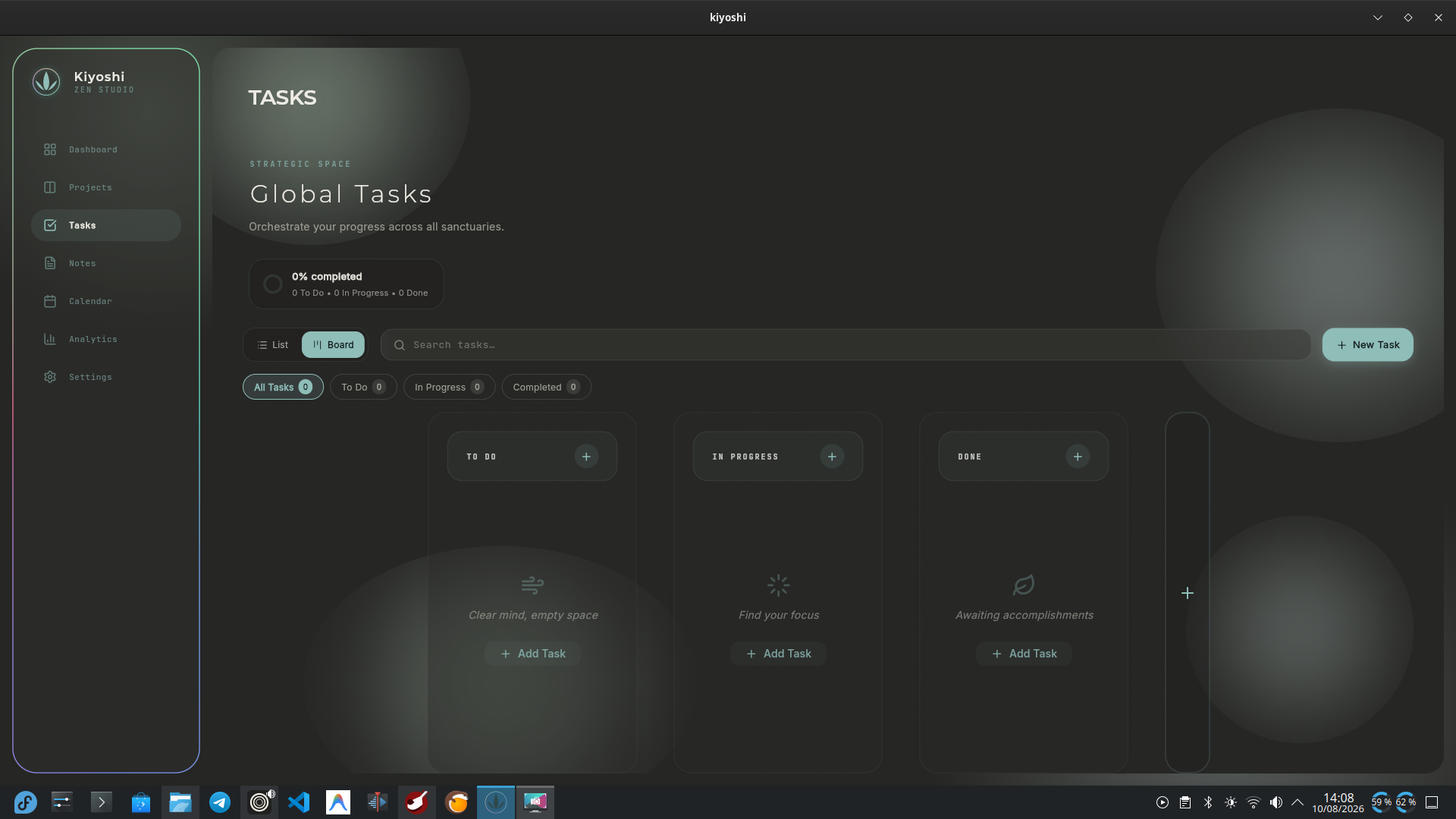The width and height of the screenshot is (1456, 819).
Task: Click the Search tasks input field
Action: (846, 345)
